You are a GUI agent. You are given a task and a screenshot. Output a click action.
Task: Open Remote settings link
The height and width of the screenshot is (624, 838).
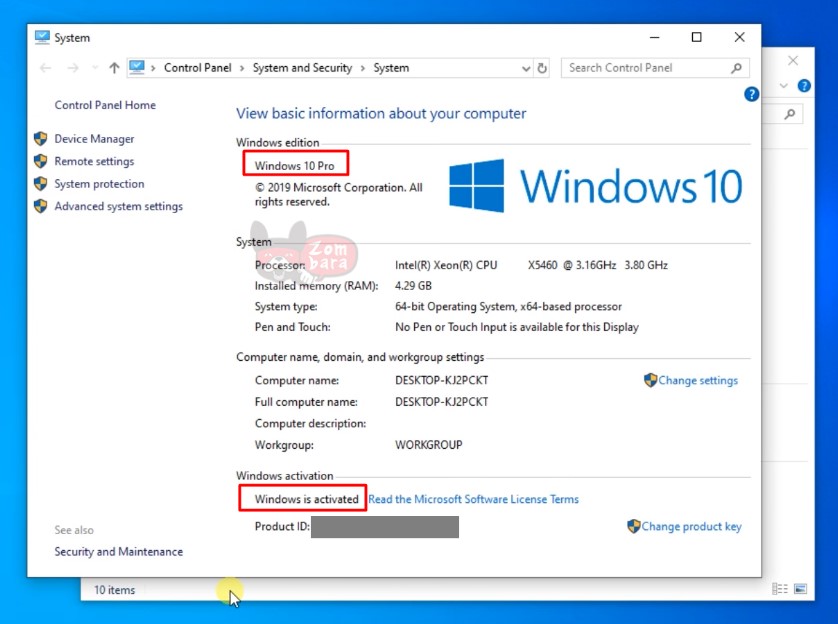click(x=94, y=161)
